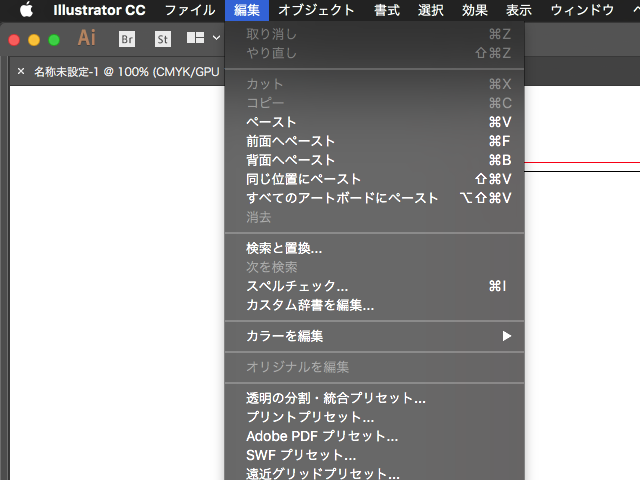This screenshot has width=640, height=480.
Task: Choose すべてのアートボードにペースト menu item
Action: click(374, 198)
